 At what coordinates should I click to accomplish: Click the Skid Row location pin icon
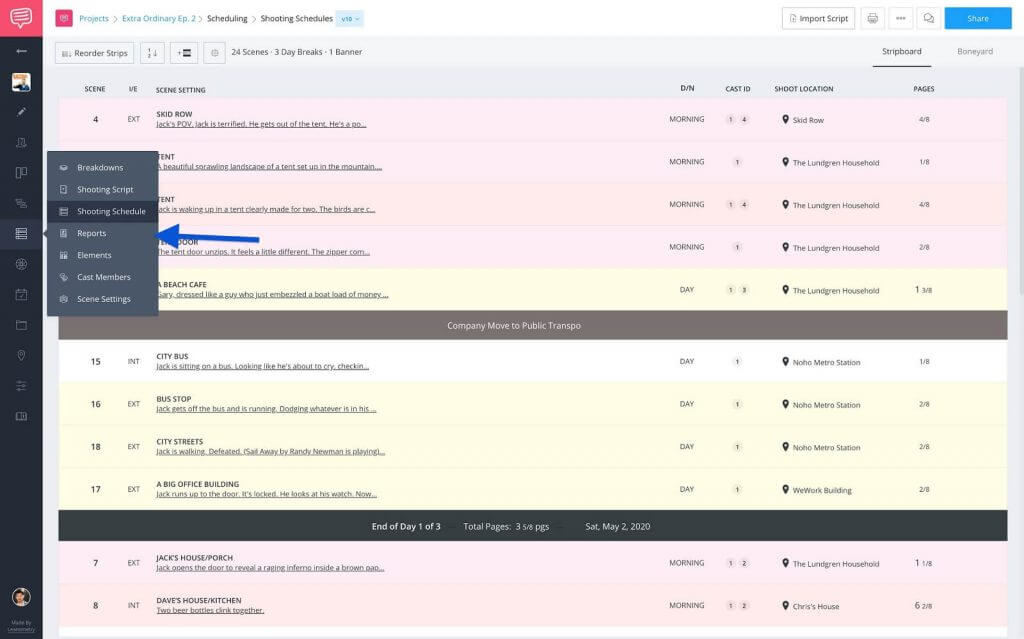pyautogui.click(x=785, y=120)
